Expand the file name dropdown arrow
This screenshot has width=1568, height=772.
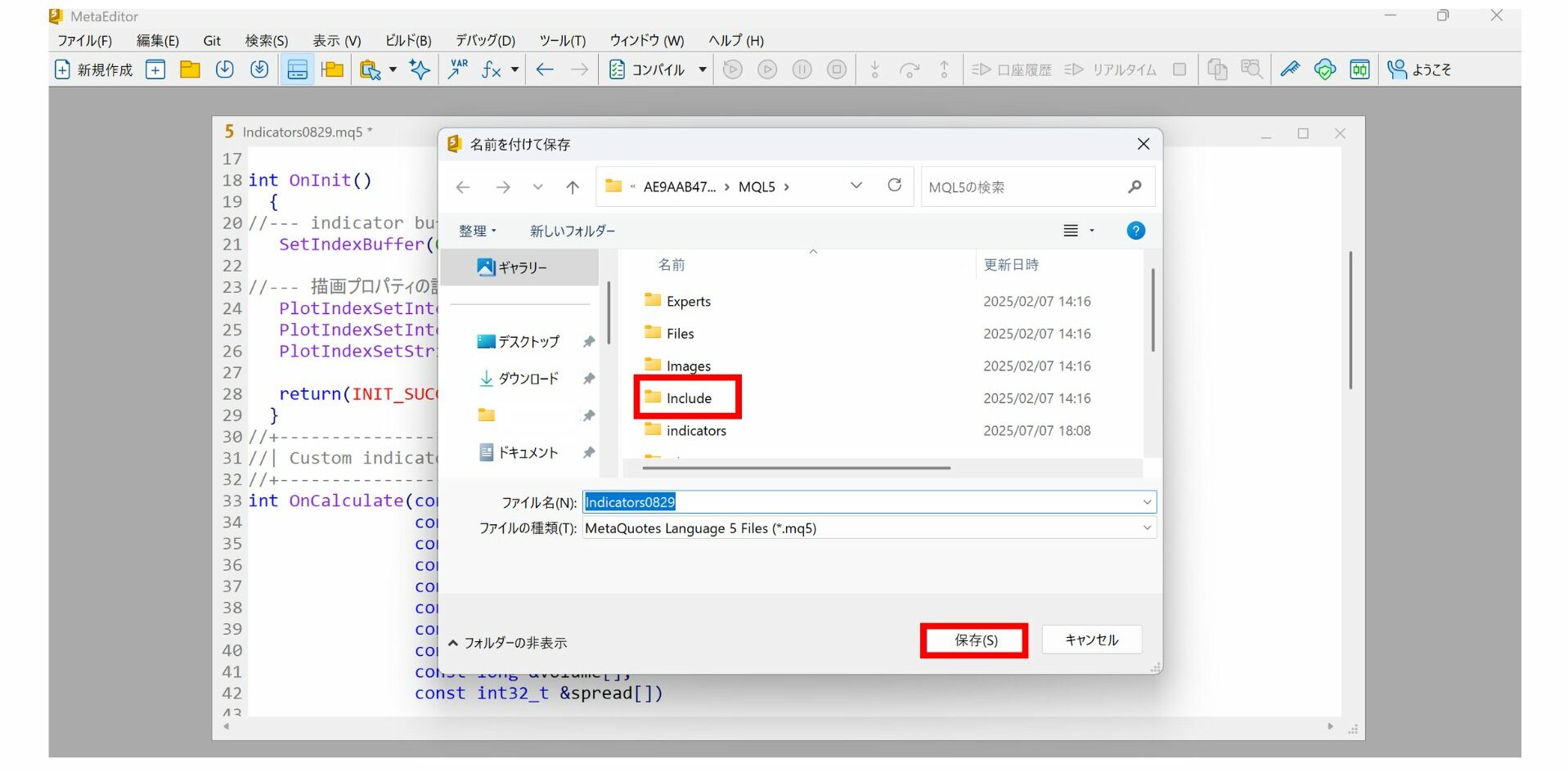(1147, 502)
